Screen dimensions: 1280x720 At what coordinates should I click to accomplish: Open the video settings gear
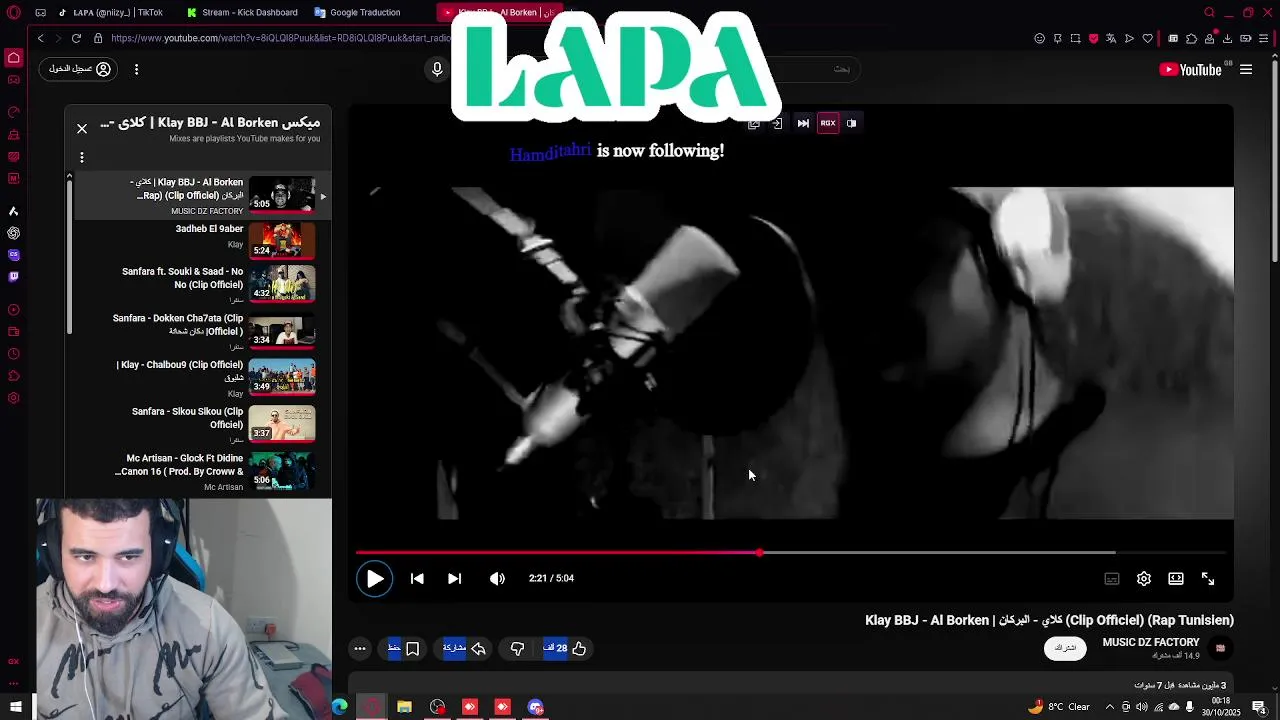(1144, 578)
